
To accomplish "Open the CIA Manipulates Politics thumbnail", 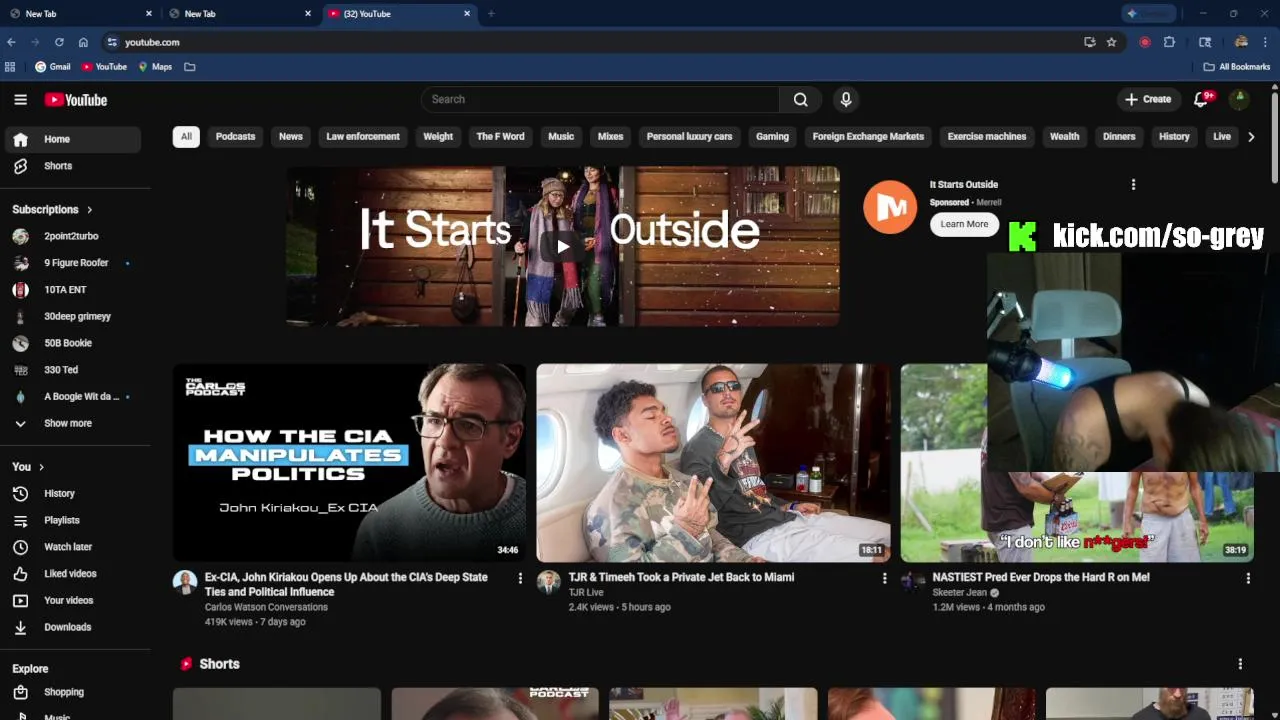I will [x=349, y=463].
